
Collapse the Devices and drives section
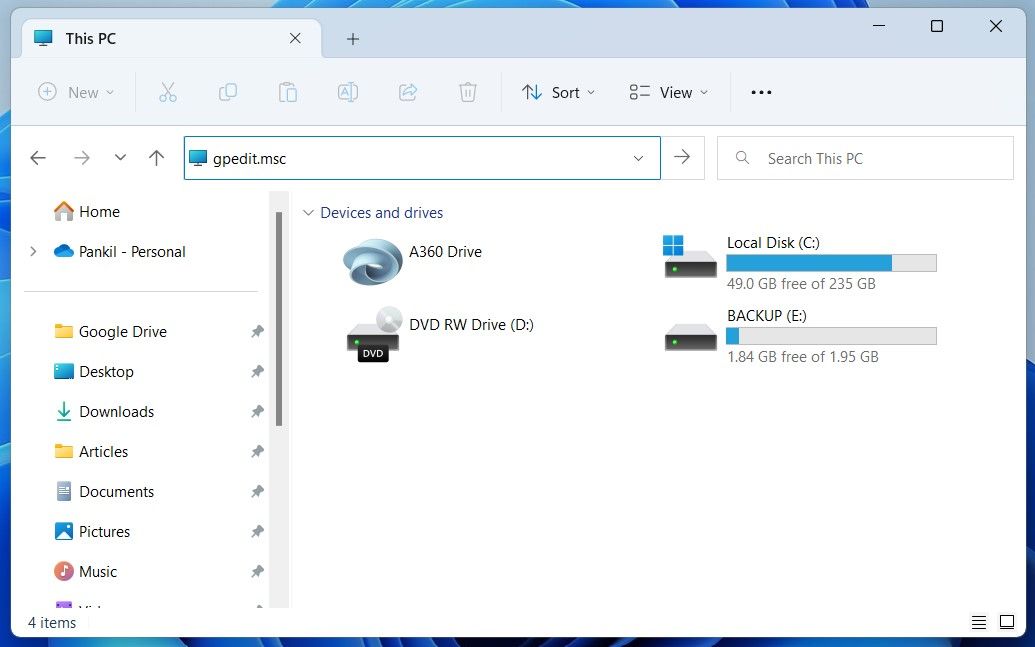pos(309,213)
